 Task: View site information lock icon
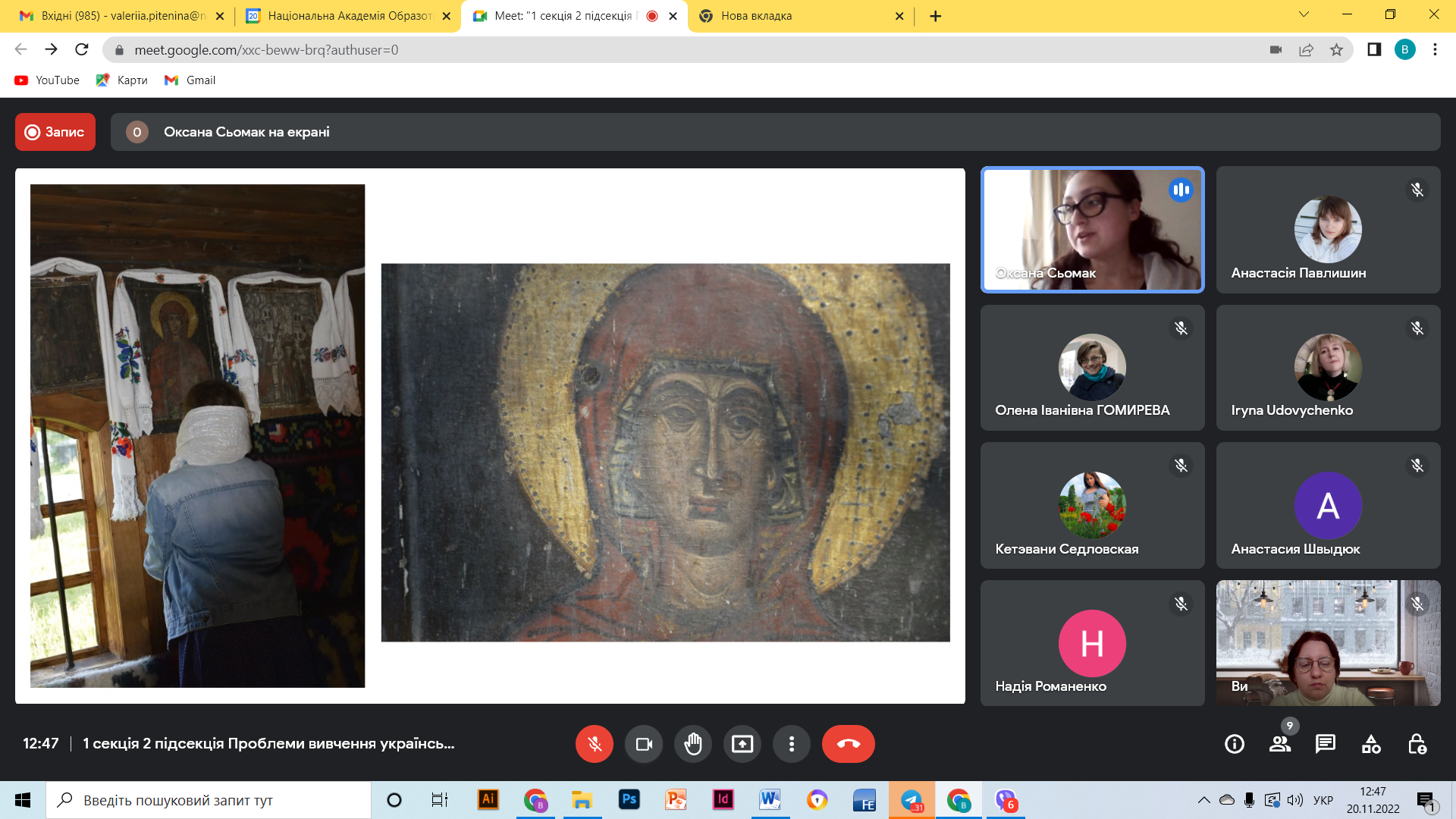119,50
